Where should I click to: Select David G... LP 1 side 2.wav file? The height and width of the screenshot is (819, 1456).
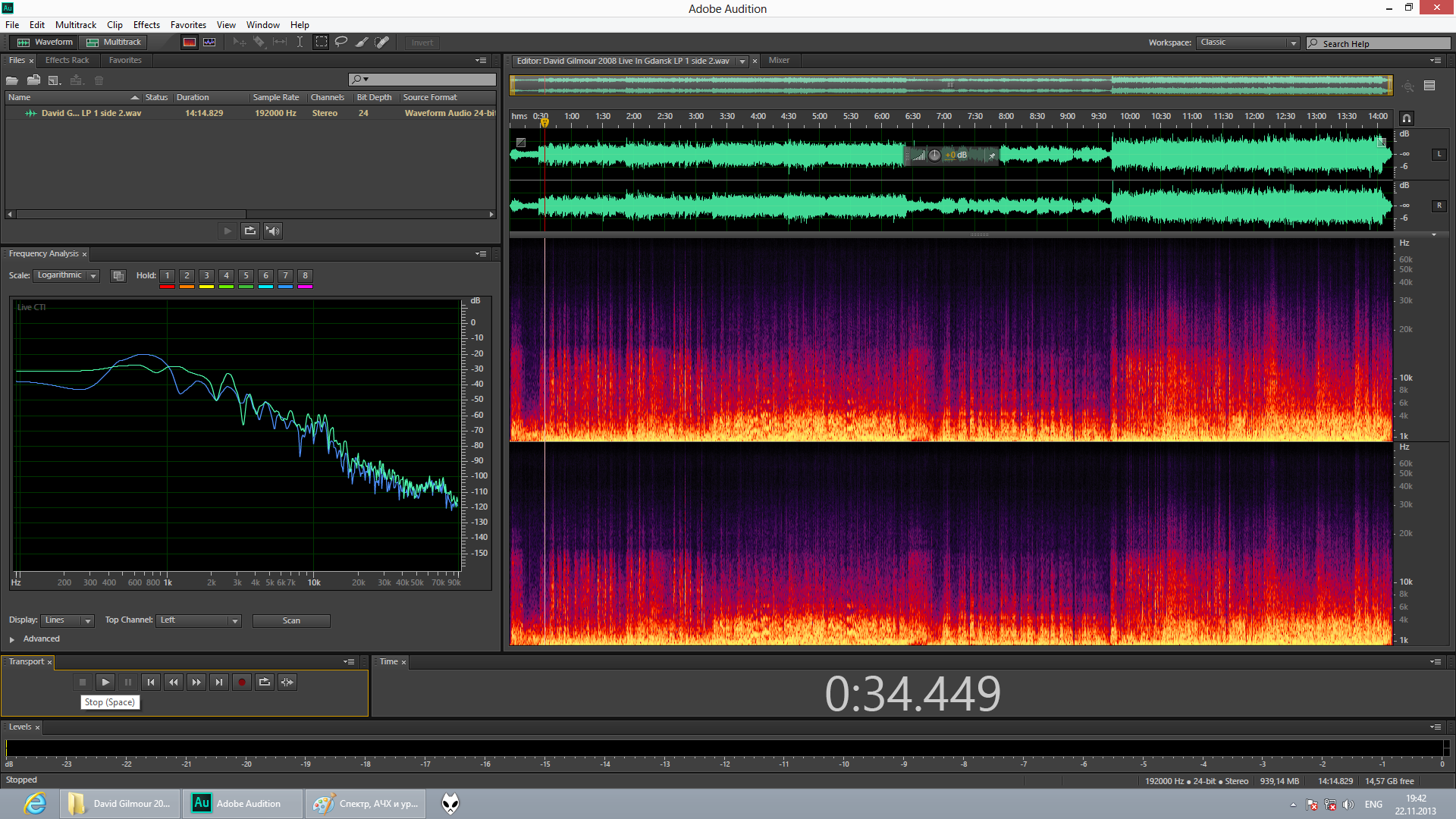click(x=250, y=113)
